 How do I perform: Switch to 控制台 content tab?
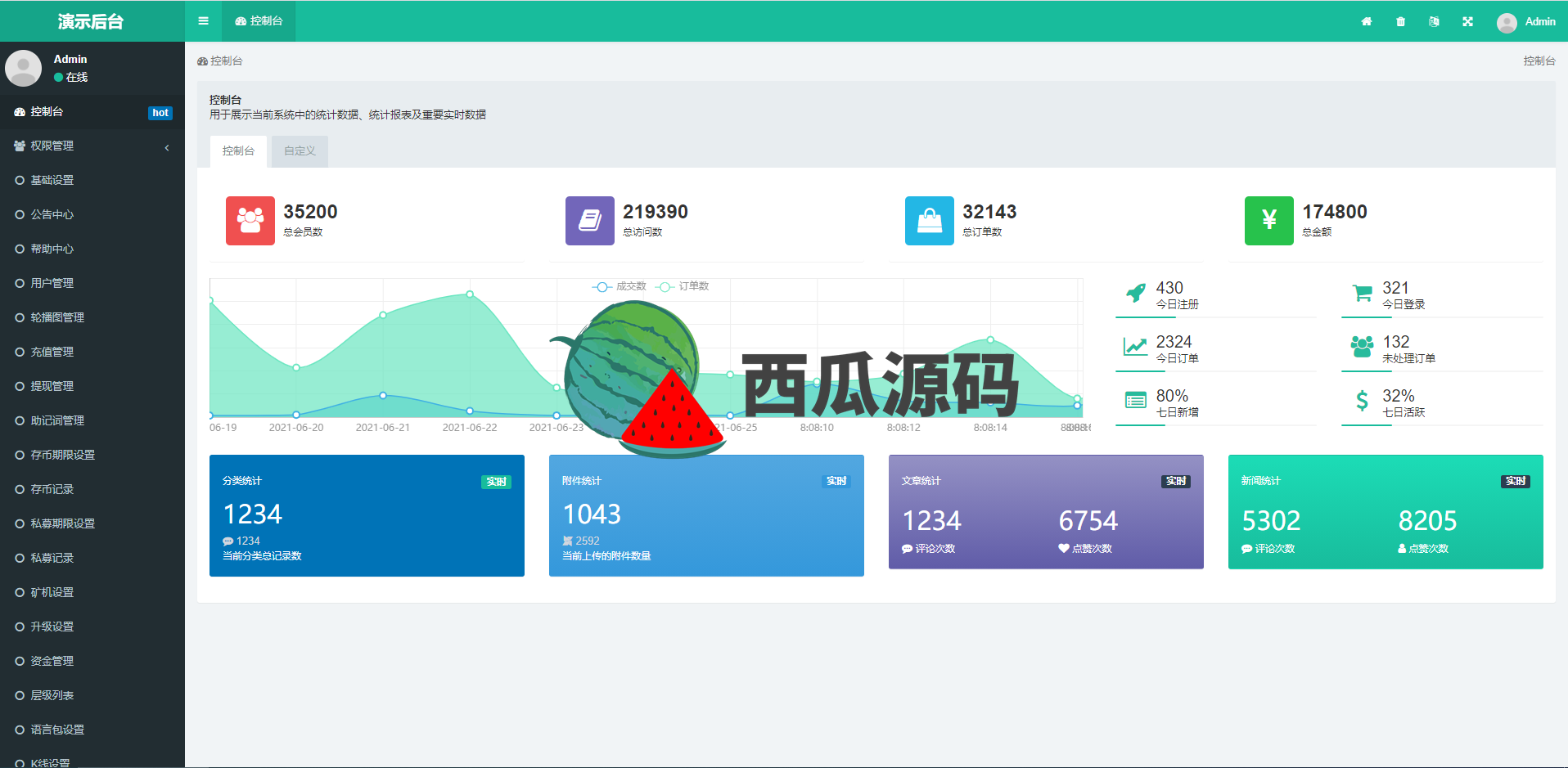point(238,151)
